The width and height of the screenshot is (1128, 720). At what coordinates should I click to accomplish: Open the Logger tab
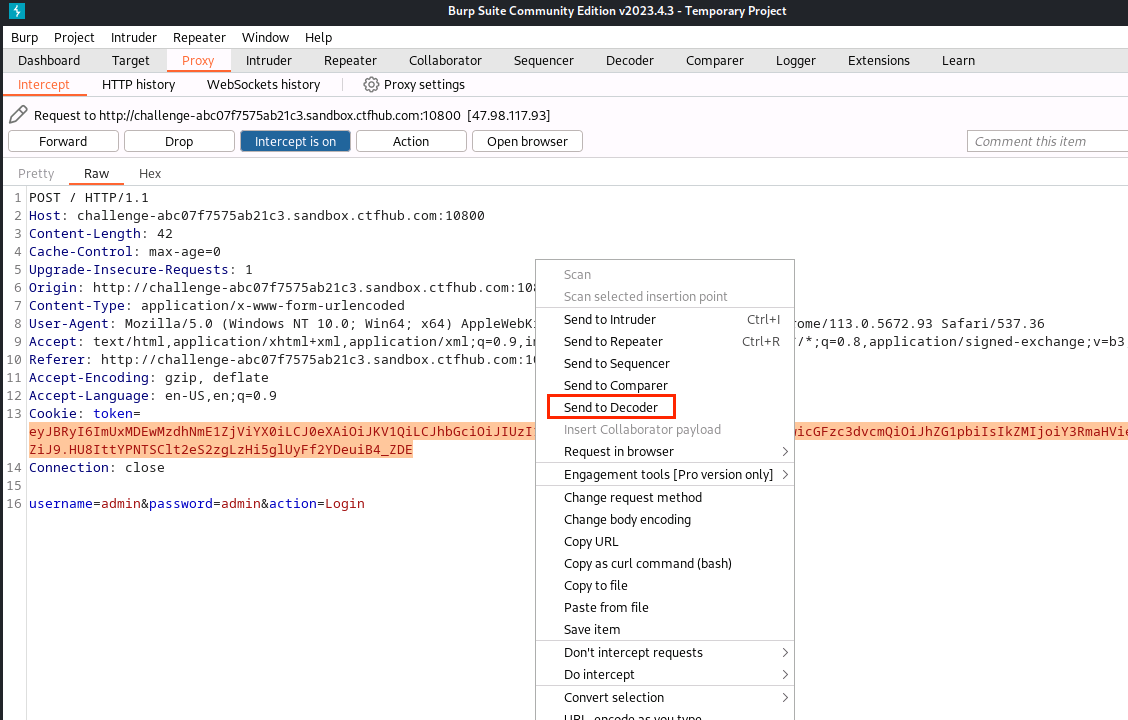point(796,60)
